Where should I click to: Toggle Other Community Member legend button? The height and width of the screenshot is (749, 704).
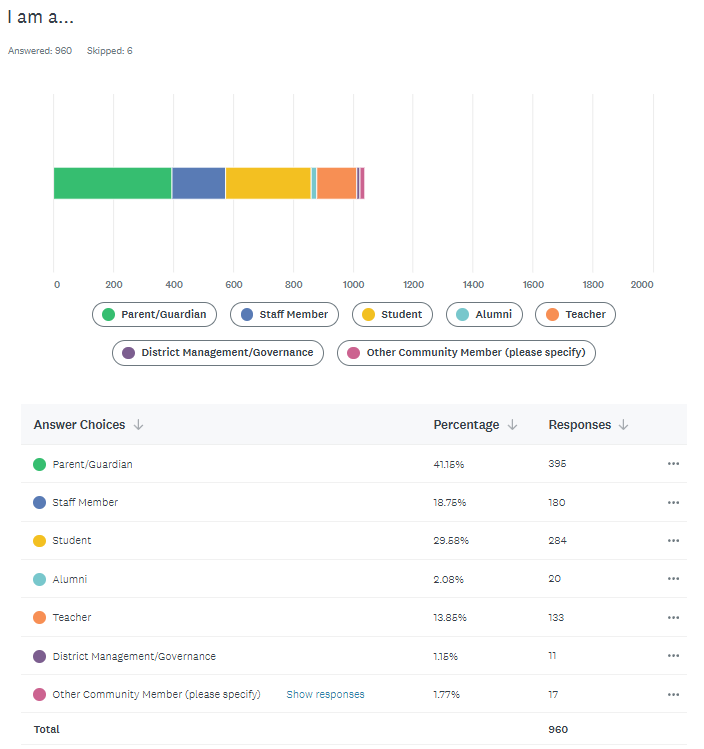point(467,352)
